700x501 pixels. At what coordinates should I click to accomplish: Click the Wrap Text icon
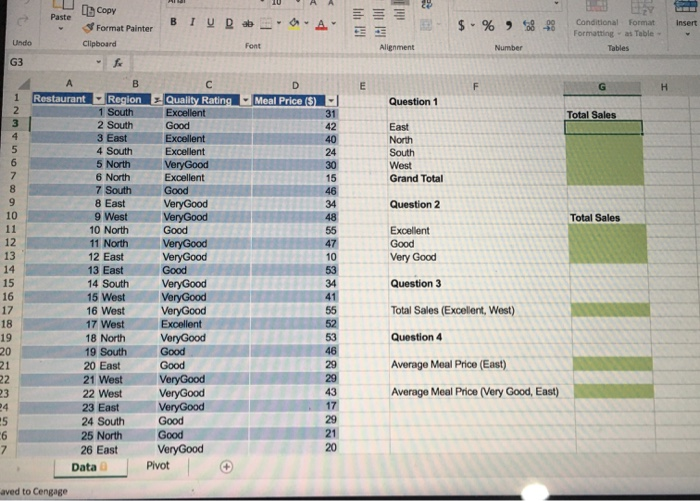426,4
